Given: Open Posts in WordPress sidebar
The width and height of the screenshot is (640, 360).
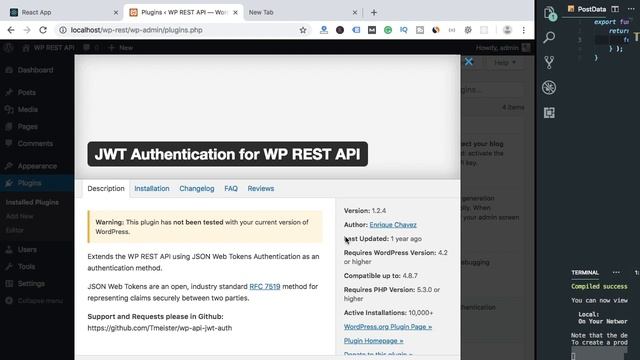Looking at the screenshot, I should point(27,93).
